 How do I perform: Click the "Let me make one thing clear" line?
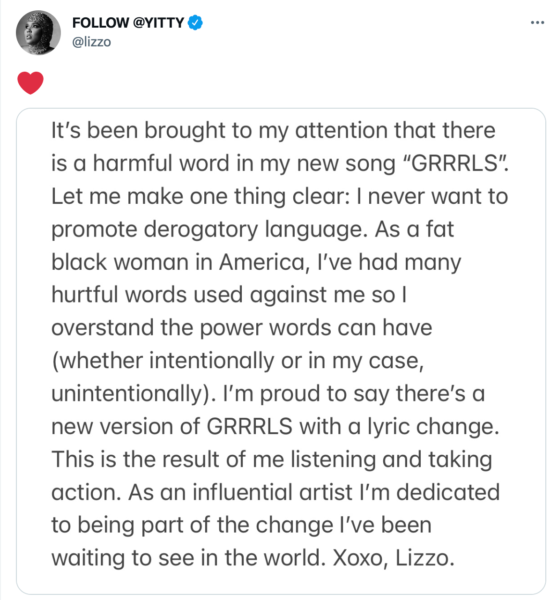coord(280,196)
